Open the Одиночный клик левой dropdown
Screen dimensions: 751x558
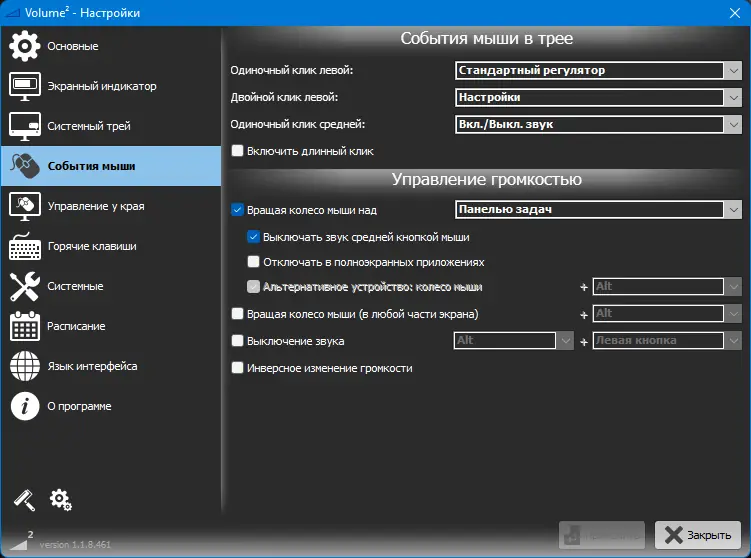(x=598, y=70)
